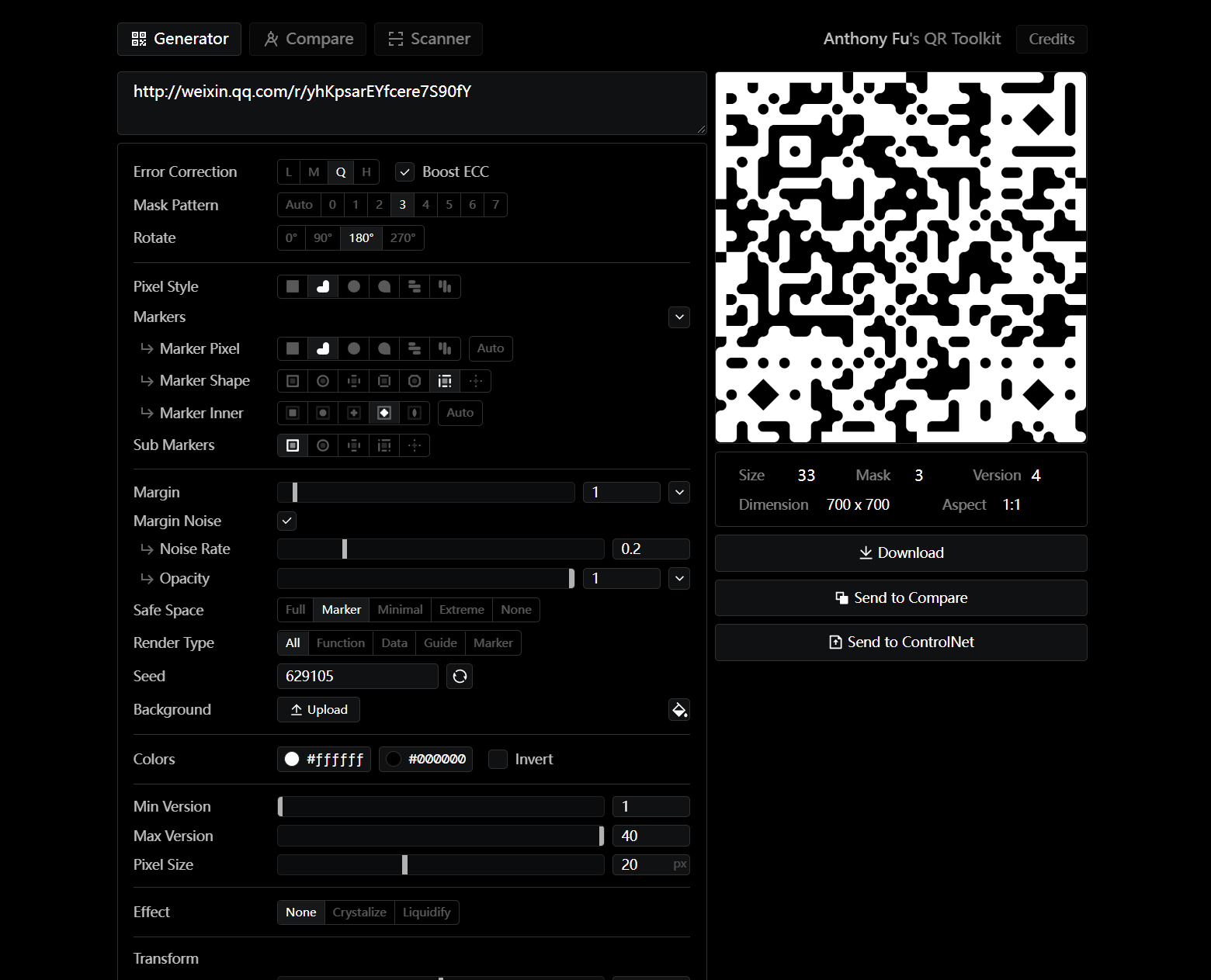Select horizontal-row Pixel Style icon
Image resolution: width=1211 pixels, height=980 pixels.
click(415, 286)
